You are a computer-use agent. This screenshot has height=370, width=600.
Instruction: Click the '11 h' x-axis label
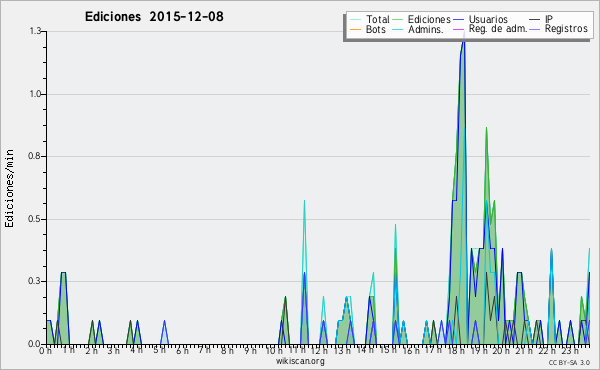tap(297, 350)
